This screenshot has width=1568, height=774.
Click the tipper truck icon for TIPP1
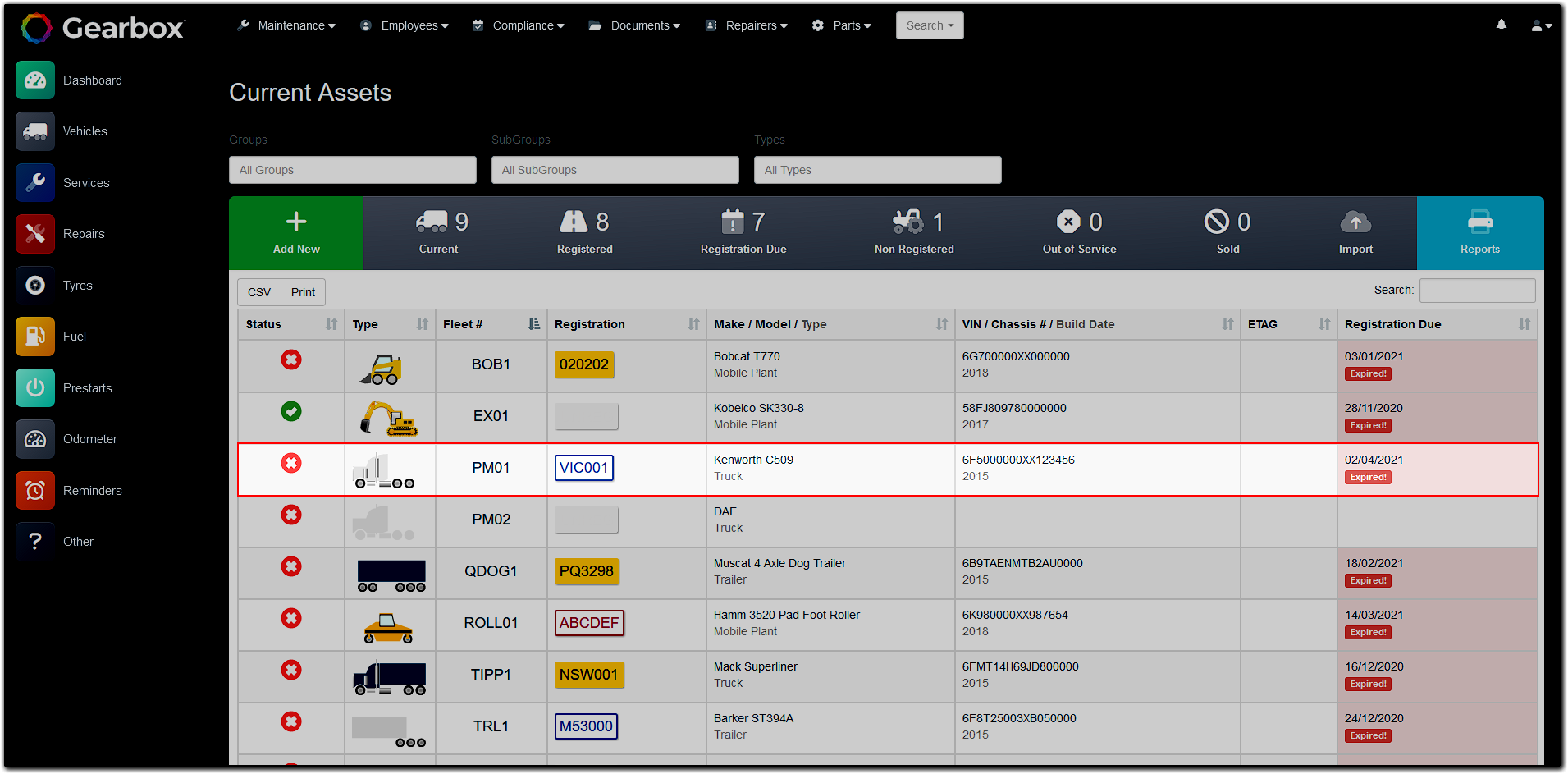(x=390, y=677)
